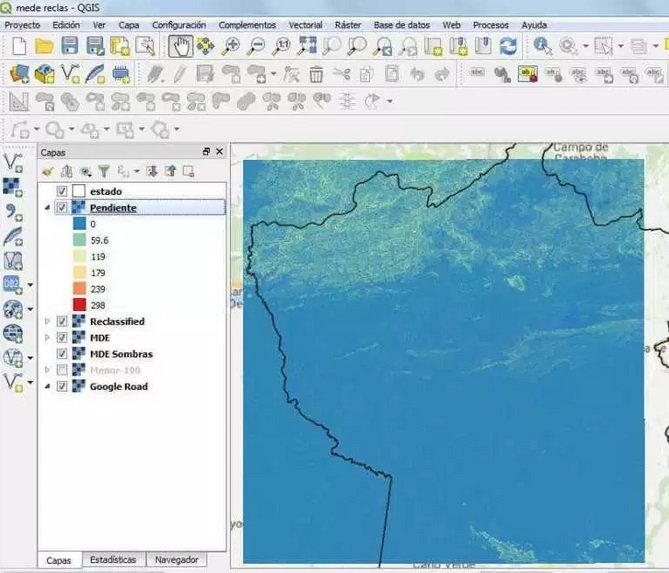The image size is (669, 573).
Task: Click the filter legend funnel icon
Action: coord(103,171)
